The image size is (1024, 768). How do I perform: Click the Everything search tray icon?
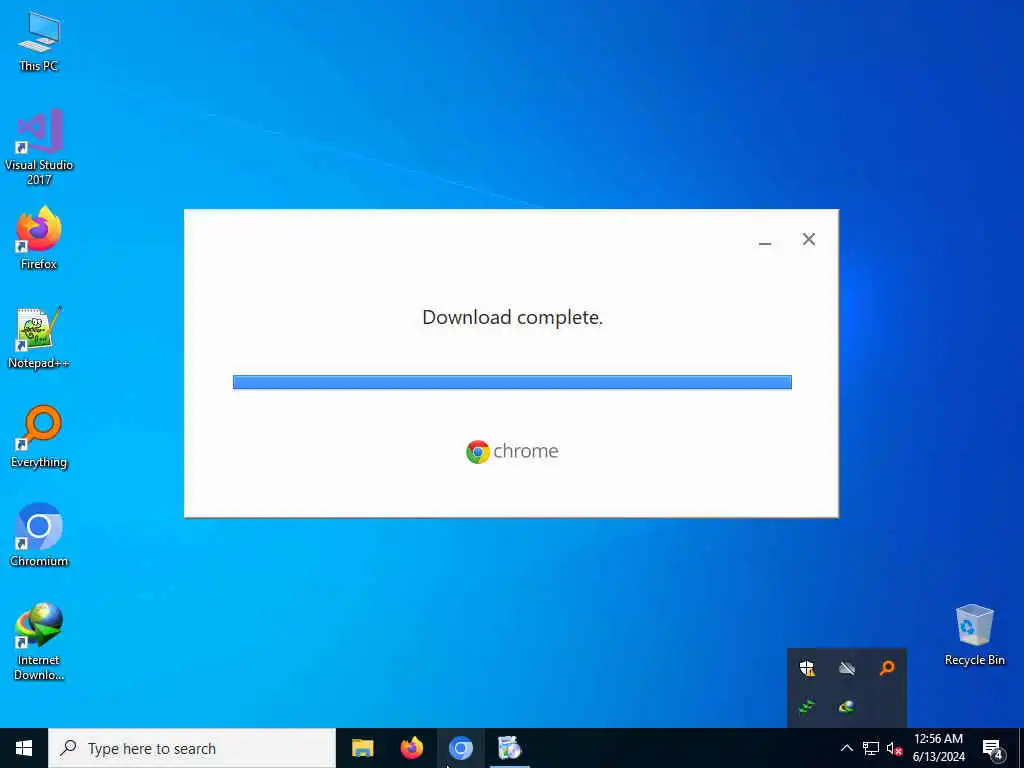pos(887,667)
